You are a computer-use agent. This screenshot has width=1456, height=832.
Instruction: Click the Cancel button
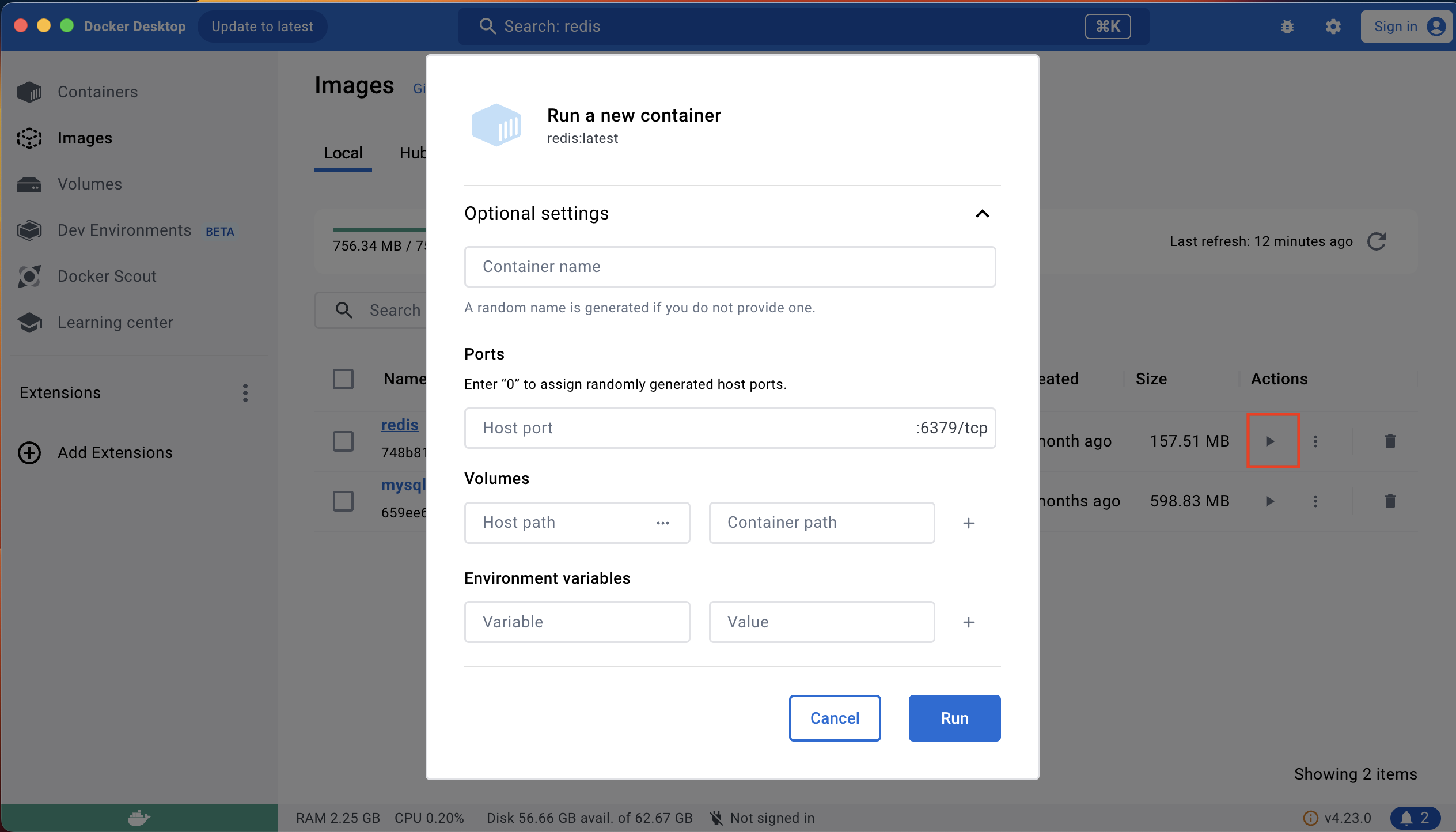(835, 718)
